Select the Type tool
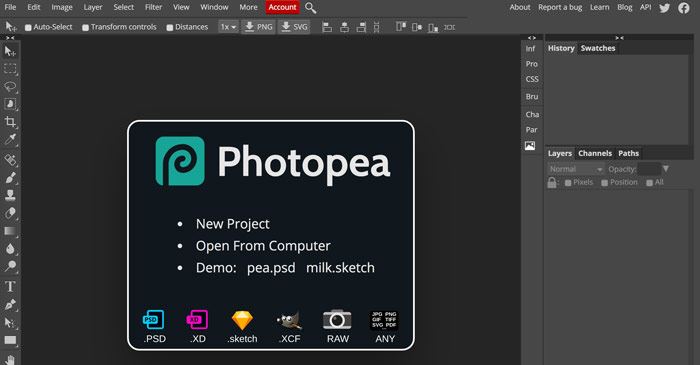The width and height of the screenshot is (700, 365). tap(10, 286)
